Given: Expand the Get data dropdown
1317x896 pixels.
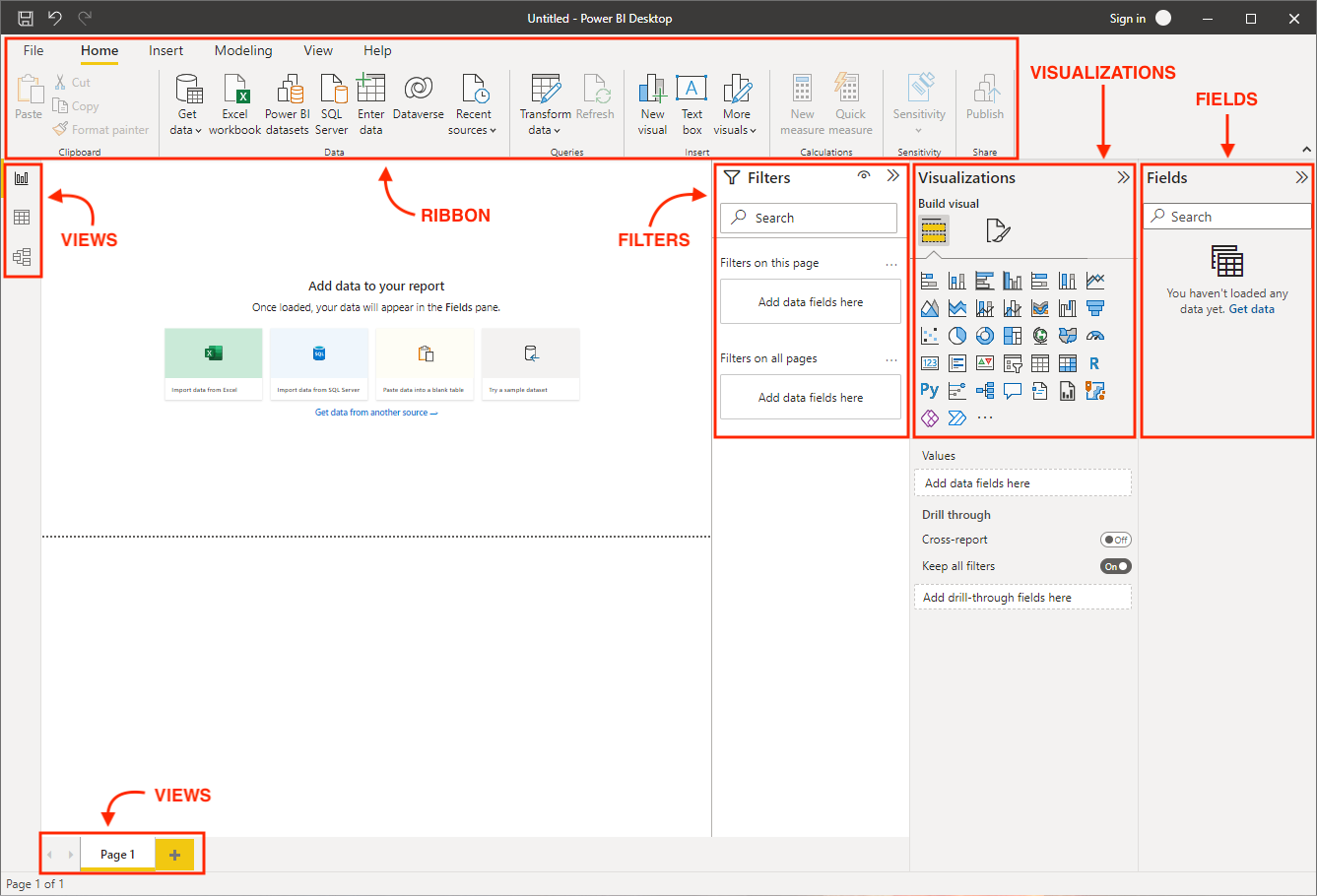Looking at the screenshot, I should coord(186,104).
